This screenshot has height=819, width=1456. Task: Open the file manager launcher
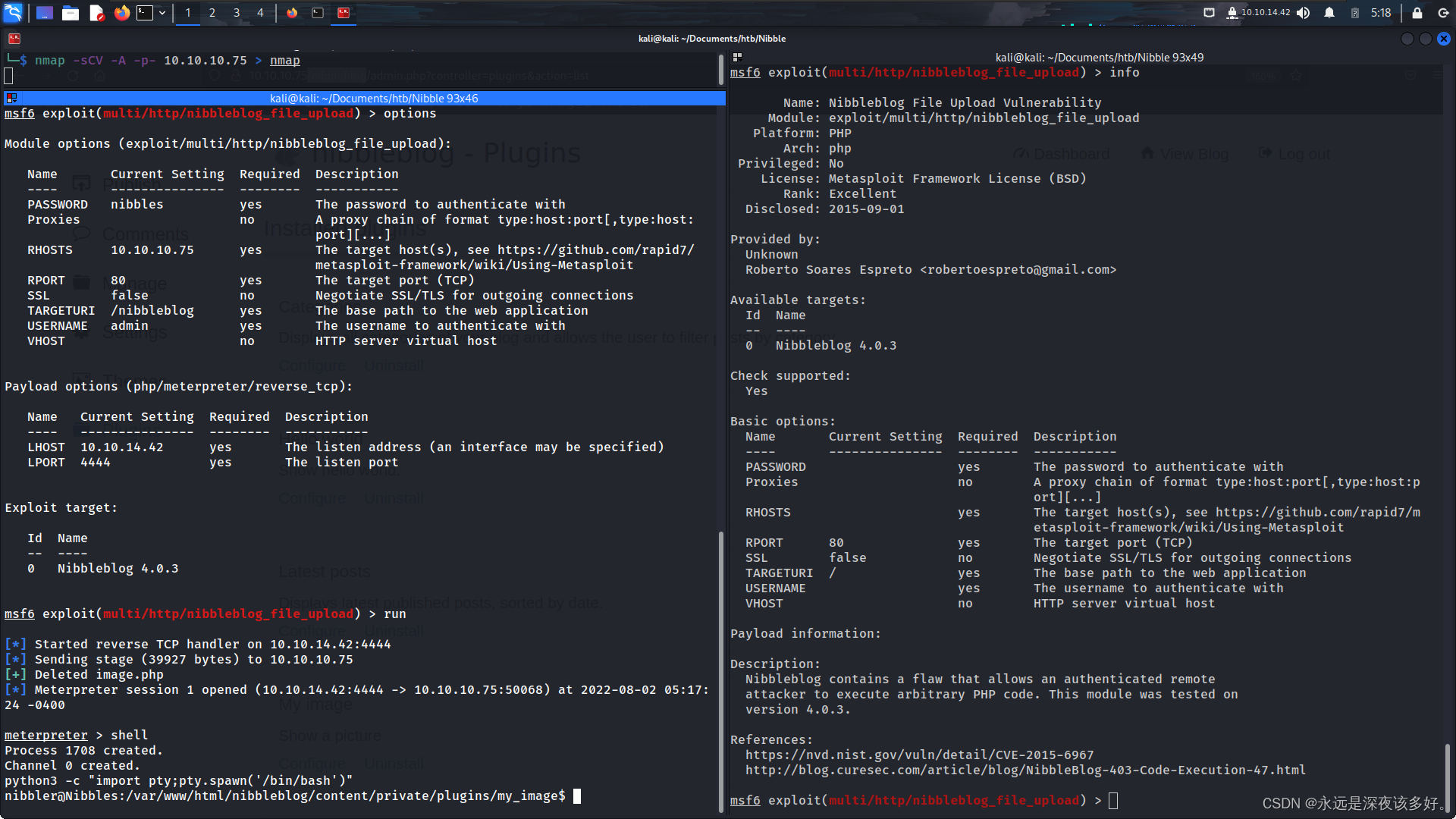(x=71, y=13)
